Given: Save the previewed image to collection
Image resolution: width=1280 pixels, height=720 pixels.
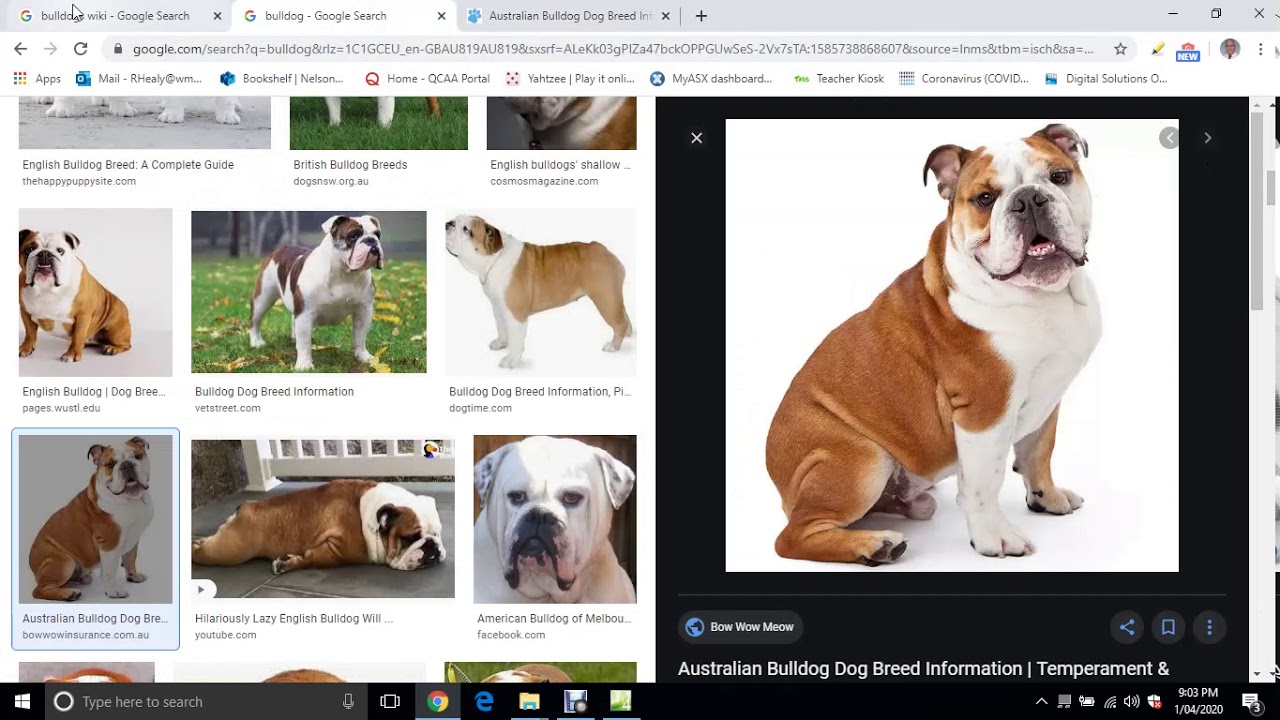Looking at the screenshot, I should pyautogui.click(x=1168, y=627).
